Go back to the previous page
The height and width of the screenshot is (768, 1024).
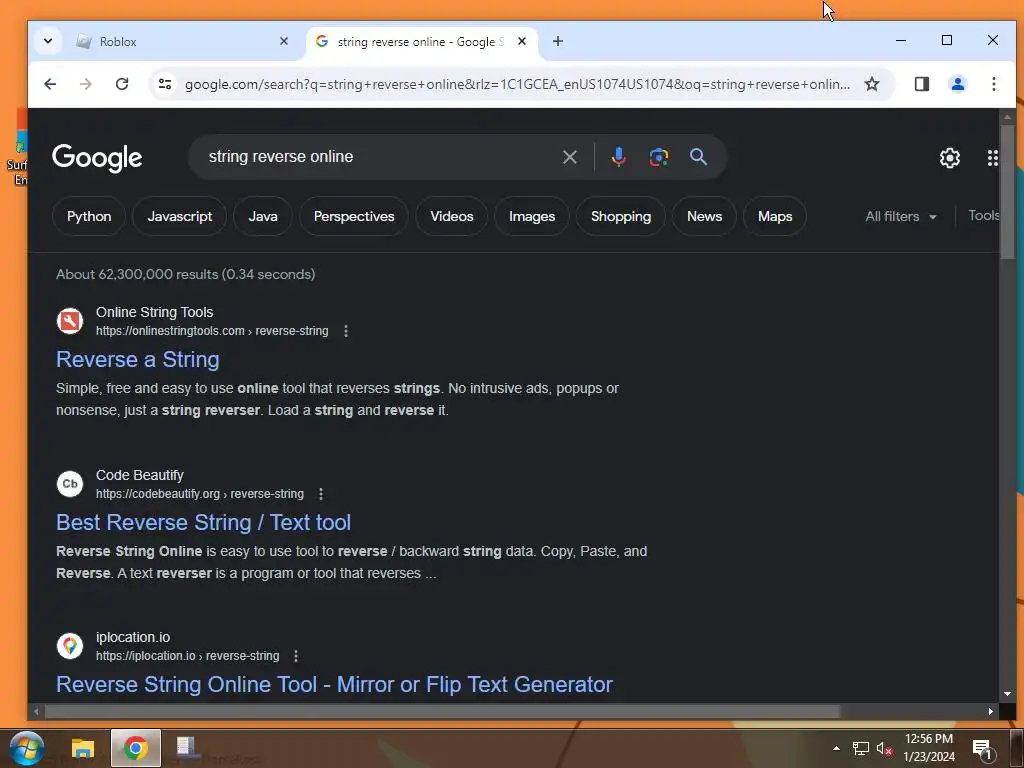50,84
